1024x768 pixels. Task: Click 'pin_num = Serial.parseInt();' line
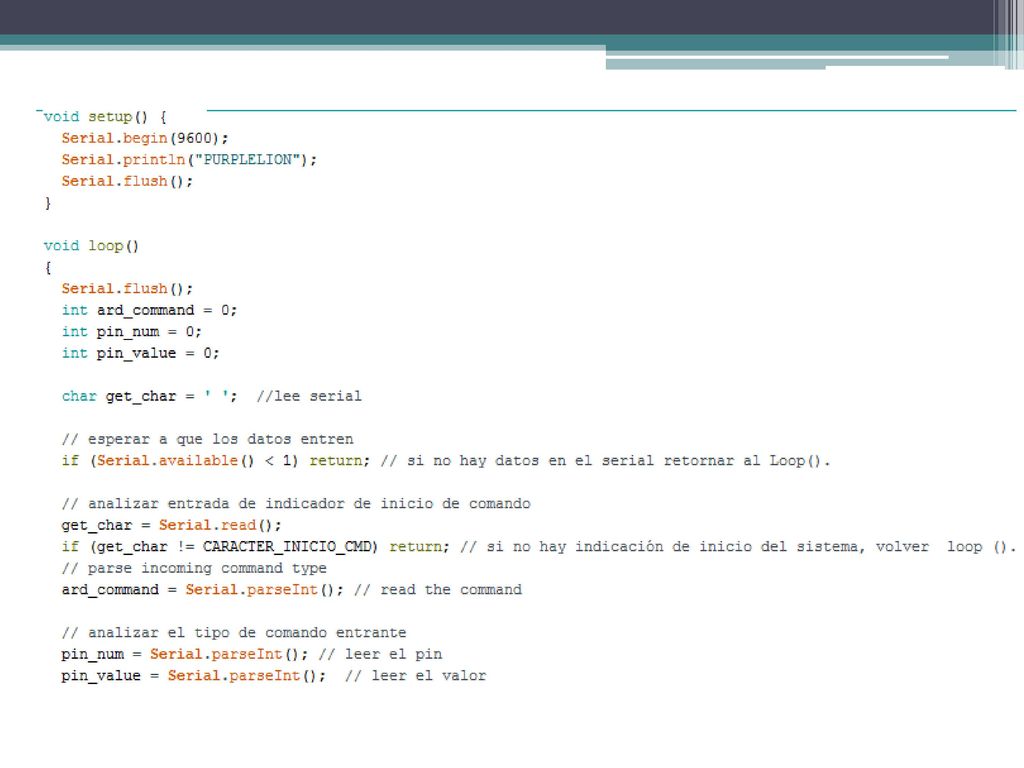(185, 654)
